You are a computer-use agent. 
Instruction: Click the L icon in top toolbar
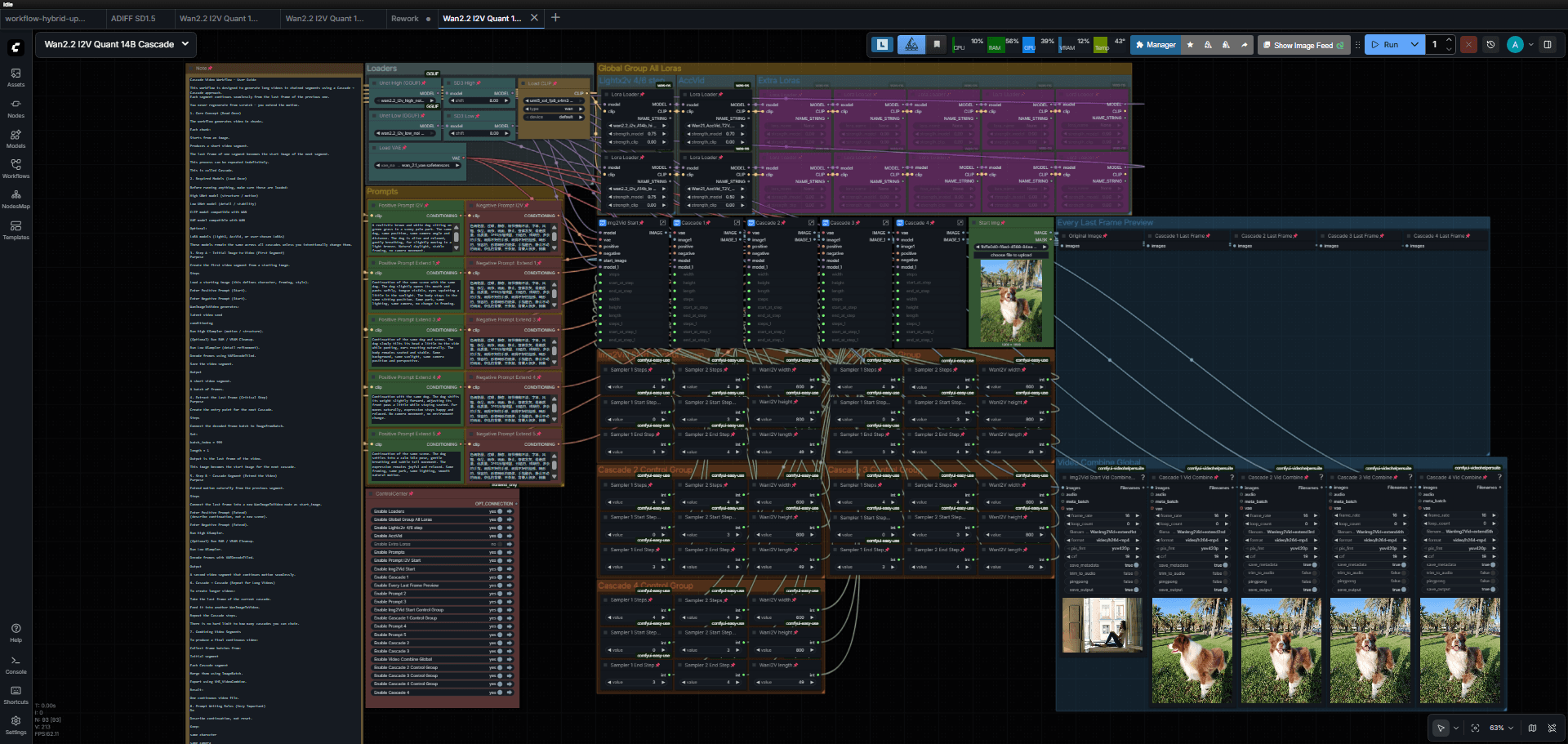(882, 45)
